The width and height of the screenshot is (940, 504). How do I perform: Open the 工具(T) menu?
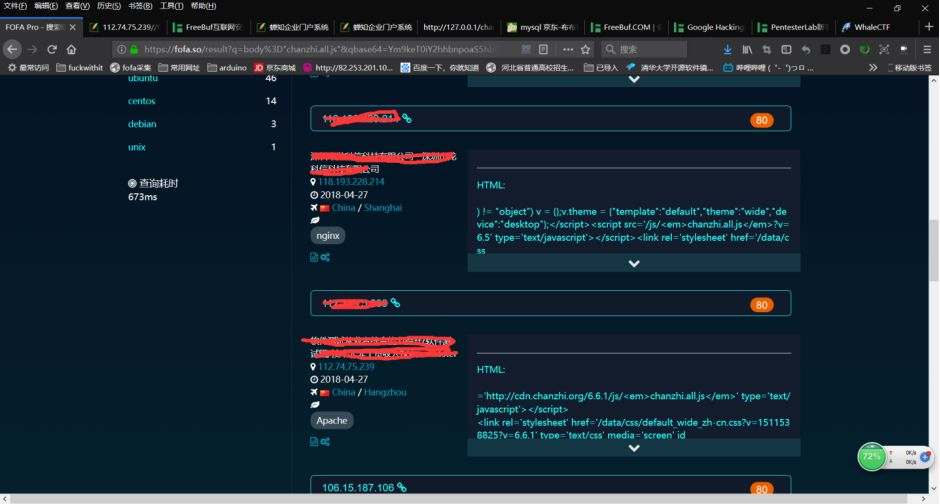tap(171, 6)
